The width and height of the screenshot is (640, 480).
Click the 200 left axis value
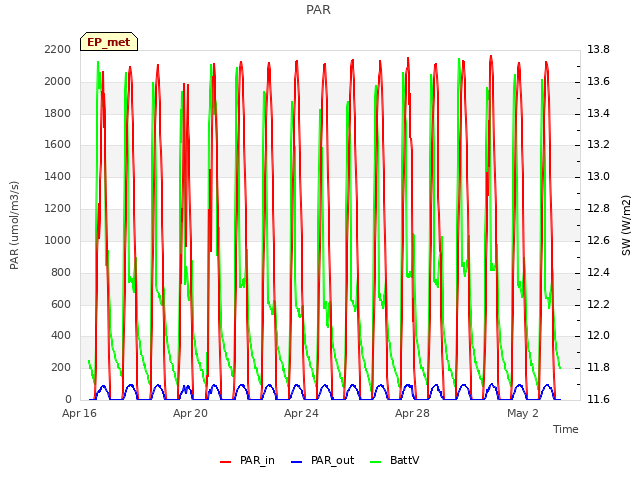61,367
